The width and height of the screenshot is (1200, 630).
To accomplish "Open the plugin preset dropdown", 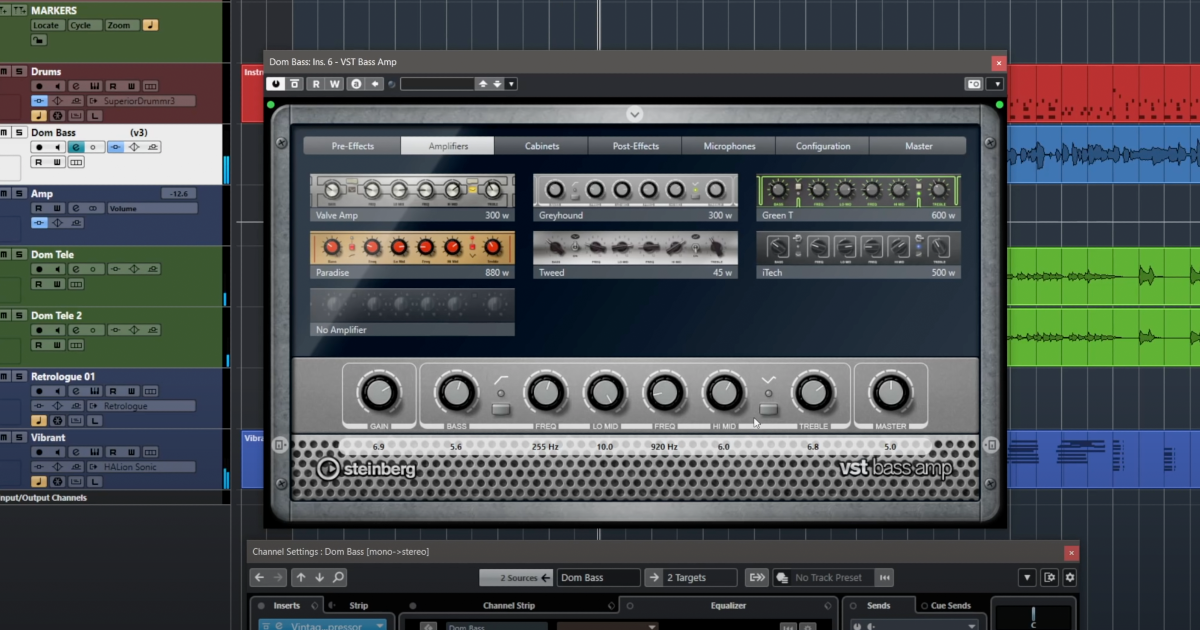I will coord(510,84).
